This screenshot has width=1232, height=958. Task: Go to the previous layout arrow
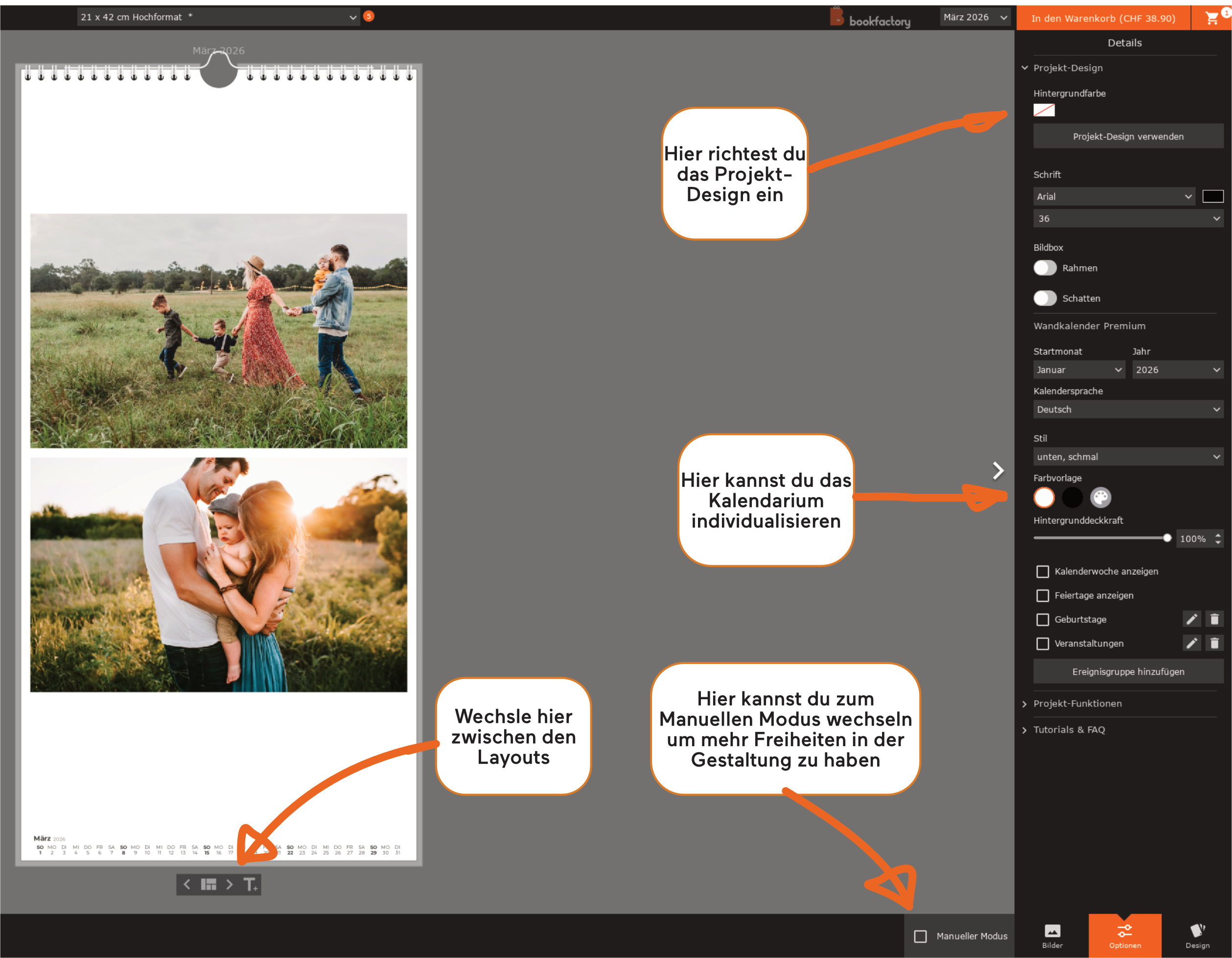(186, 884)
